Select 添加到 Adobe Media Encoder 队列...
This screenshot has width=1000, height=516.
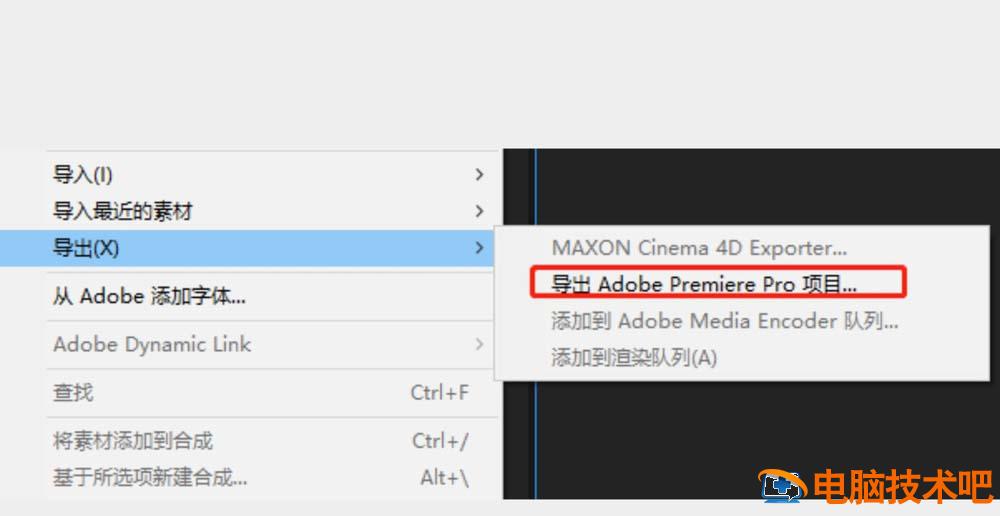coord(724,321)
